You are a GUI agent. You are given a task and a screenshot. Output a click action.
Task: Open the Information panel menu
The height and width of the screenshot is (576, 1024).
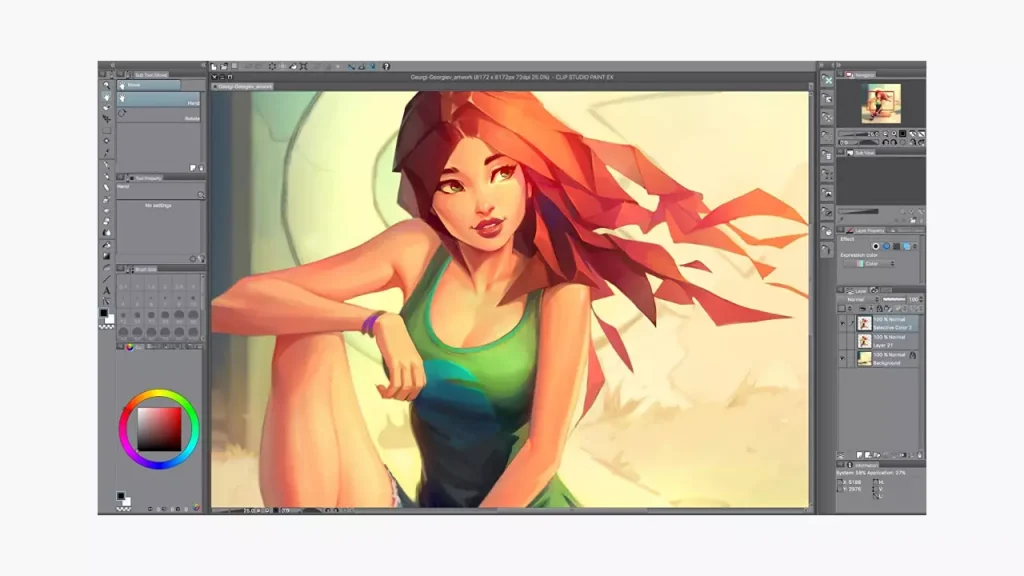(x=841, y=465)
